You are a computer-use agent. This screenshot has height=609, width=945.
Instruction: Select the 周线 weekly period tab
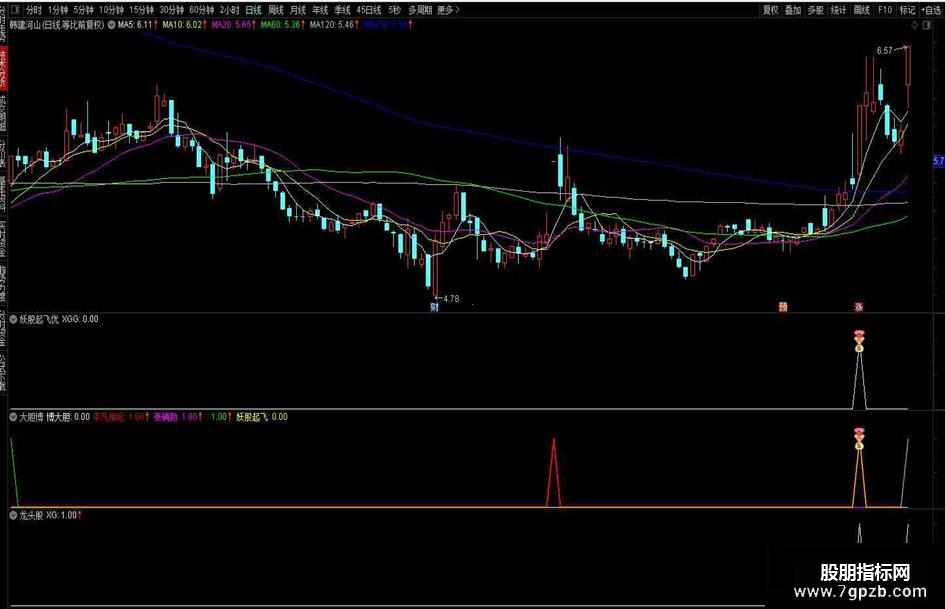275,10
